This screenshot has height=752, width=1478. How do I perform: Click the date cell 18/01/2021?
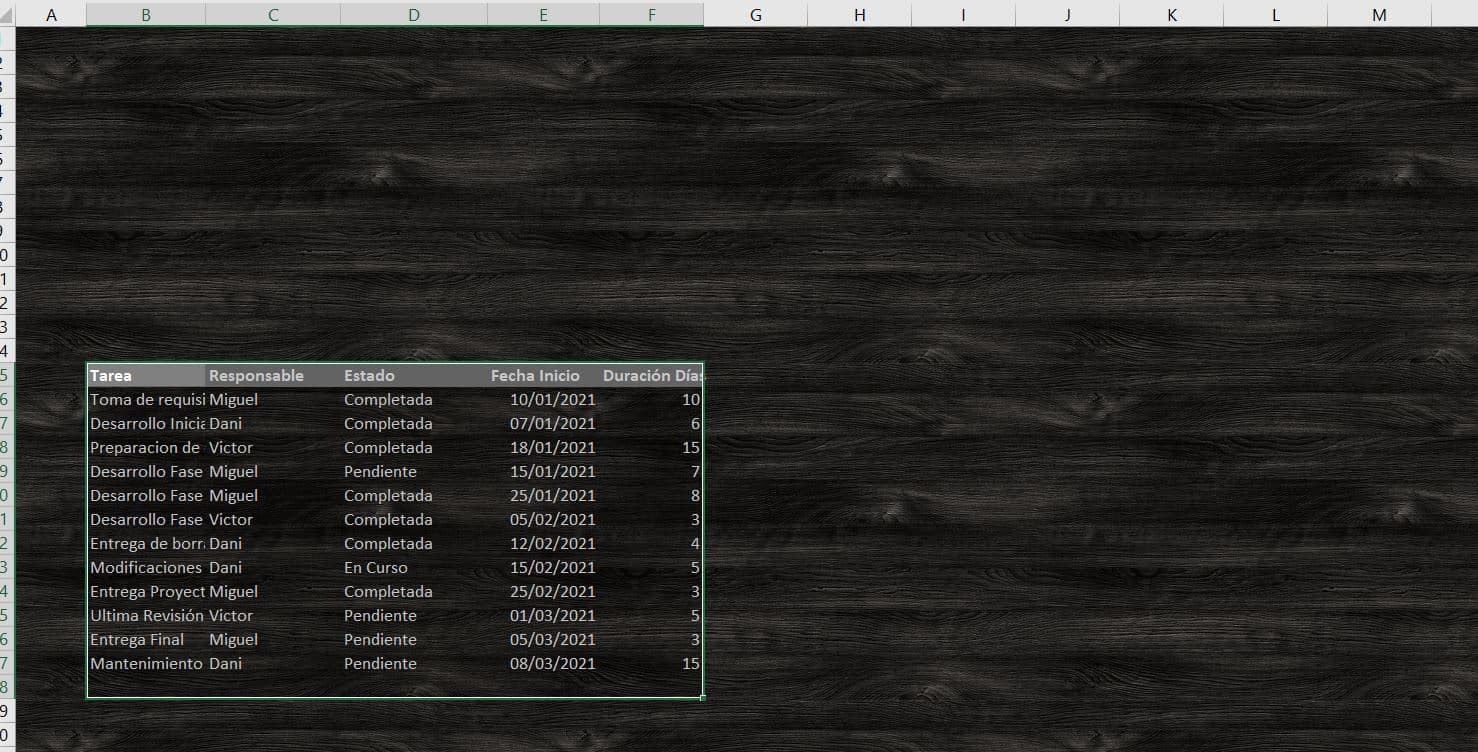543,448
